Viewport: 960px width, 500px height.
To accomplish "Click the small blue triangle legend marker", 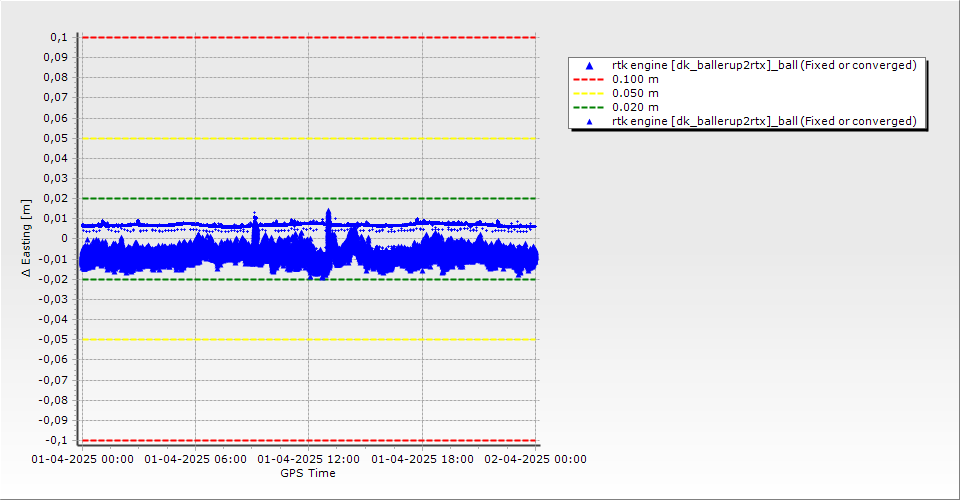I will [590, 122].
